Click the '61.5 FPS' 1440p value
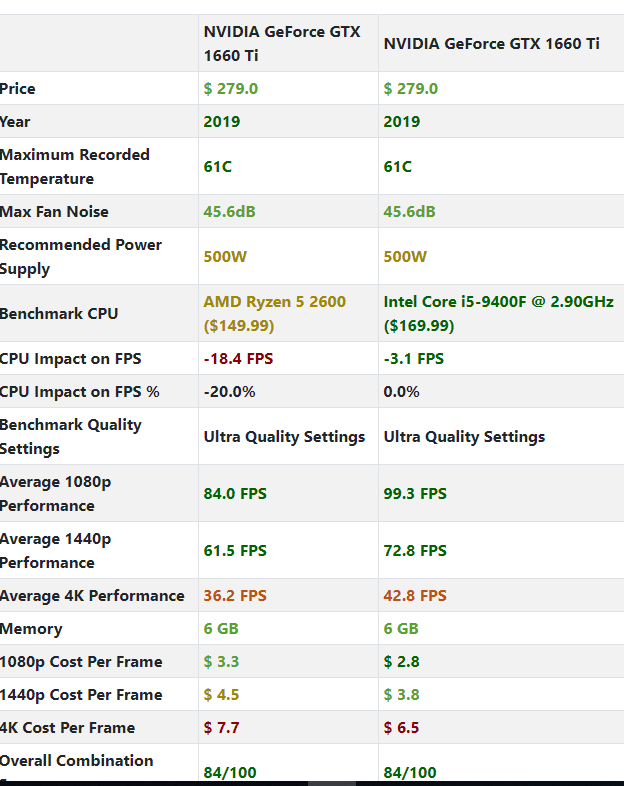Image resolution: width=624 pixels, height=786 pixels. click(x=235, y=551)
